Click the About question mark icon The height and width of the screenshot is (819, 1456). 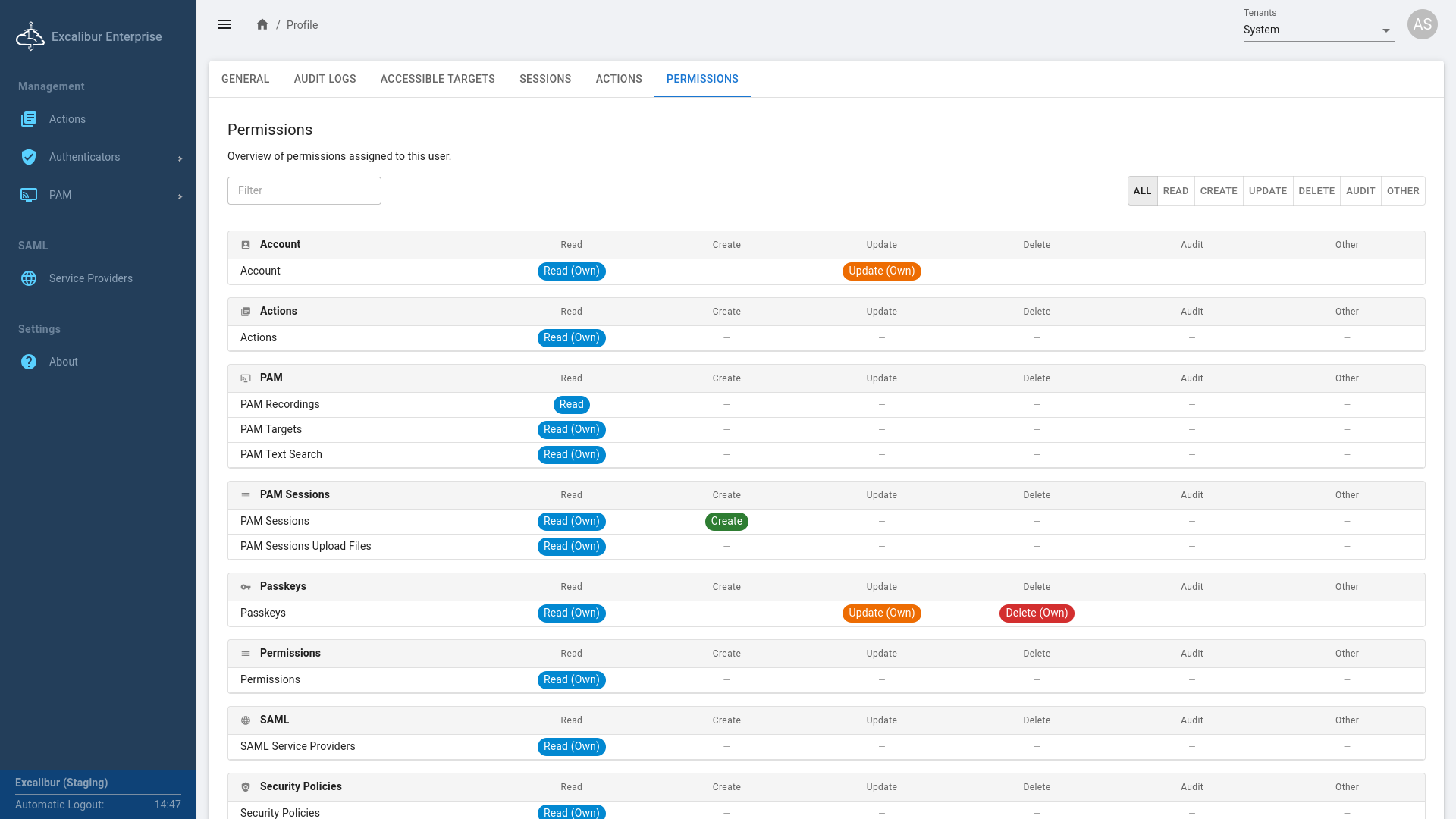29,362
